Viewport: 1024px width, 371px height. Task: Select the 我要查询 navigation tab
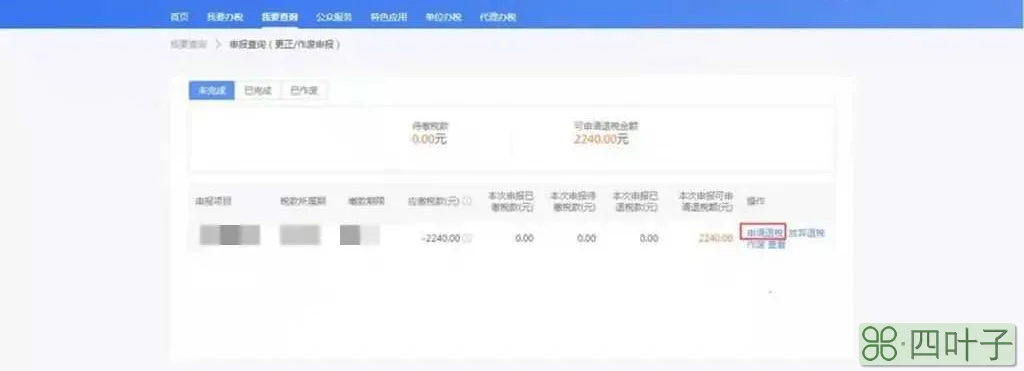tap(280, 17)
